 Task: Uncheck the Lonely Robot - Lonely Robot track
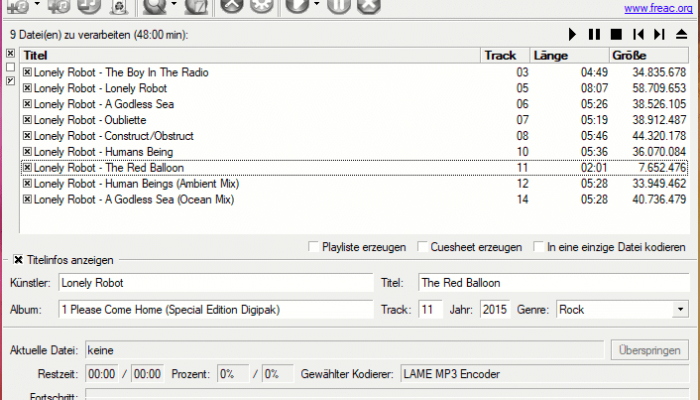pos(27,88)
